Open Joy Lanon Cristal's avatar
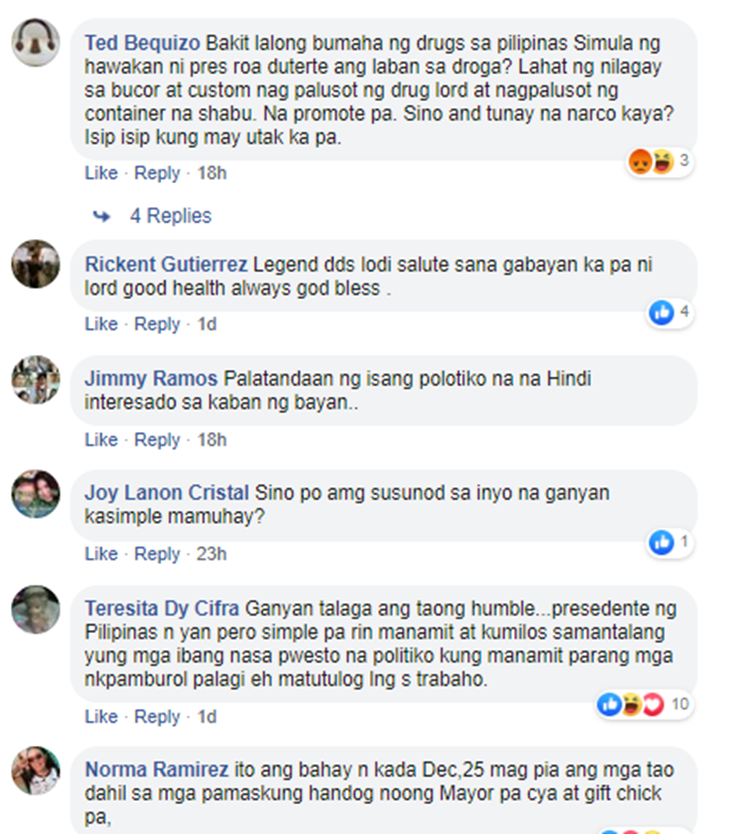This screenshot has width=750, height=834. click(x=36, y=494)
